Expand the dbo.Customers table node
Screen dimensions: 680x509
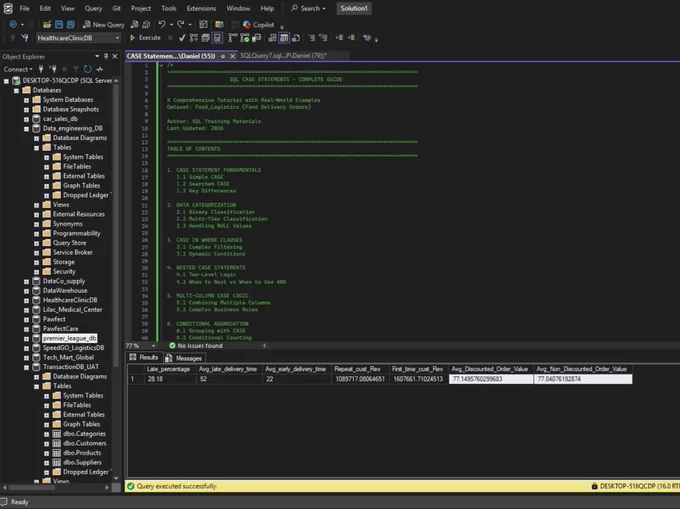pyautogui.click(x=46, y=443)
